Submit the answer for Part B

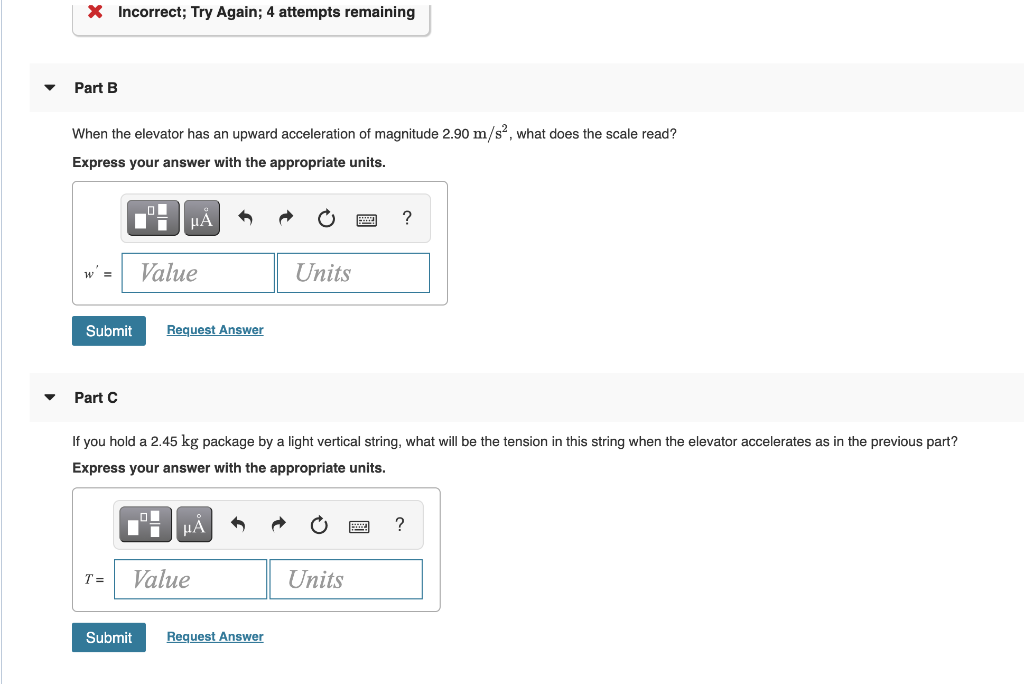(x=108, y=330)
